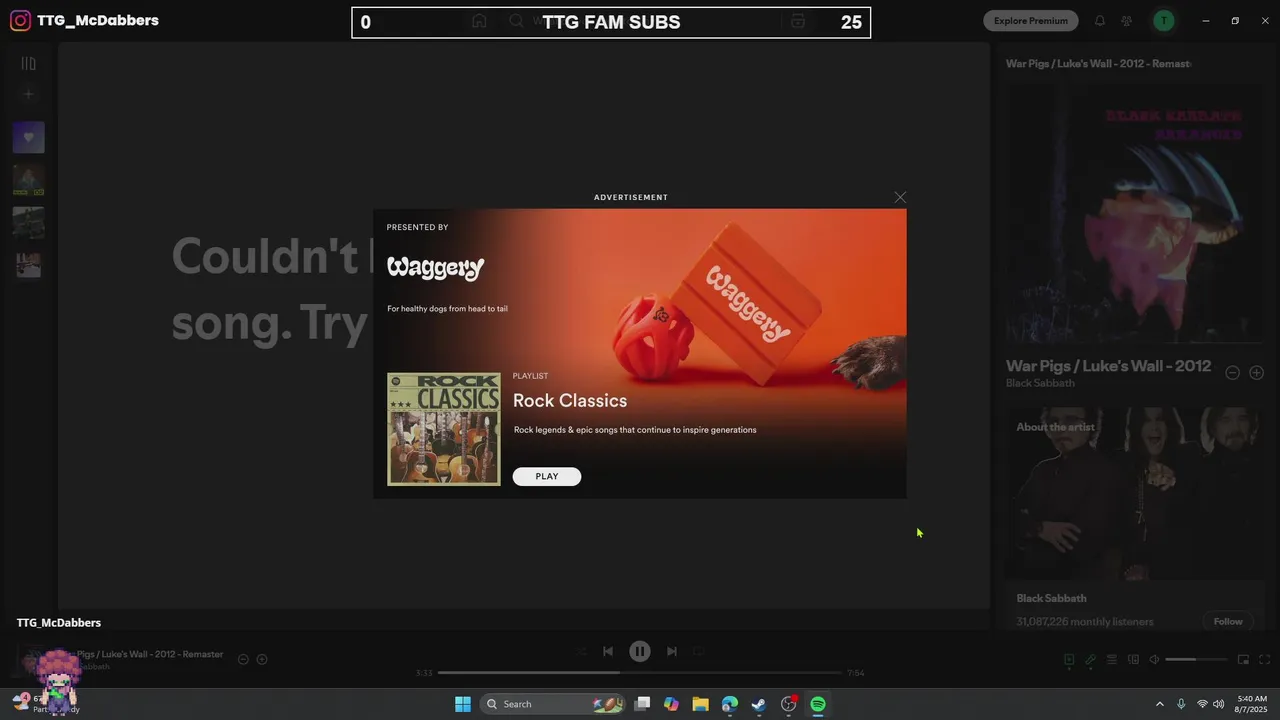Click the Windows taskbar Search box
Image resolution: width=1280 pixels, height=720 pixels.
coord(554,704)
